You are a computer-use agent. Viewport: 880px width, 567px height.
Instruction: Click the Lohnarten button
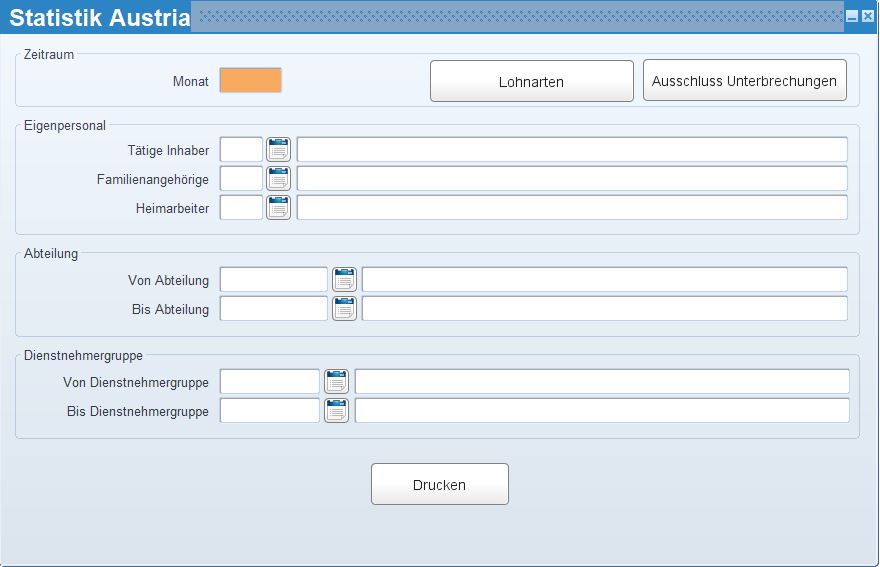531,81
